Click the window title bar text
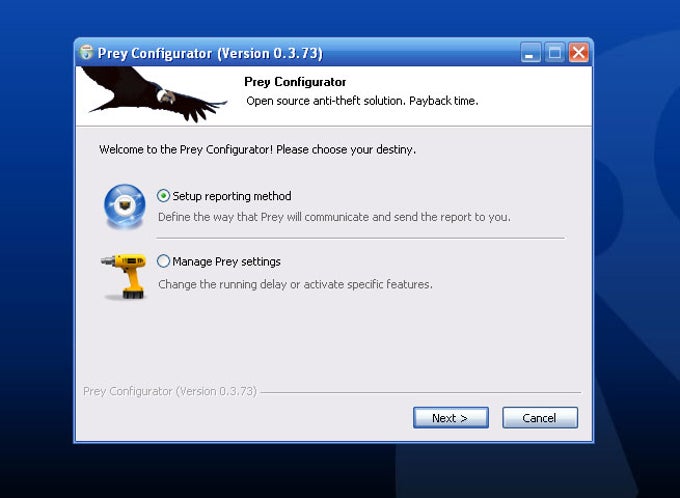The image size is (680, 498). [x=210, y=53]
